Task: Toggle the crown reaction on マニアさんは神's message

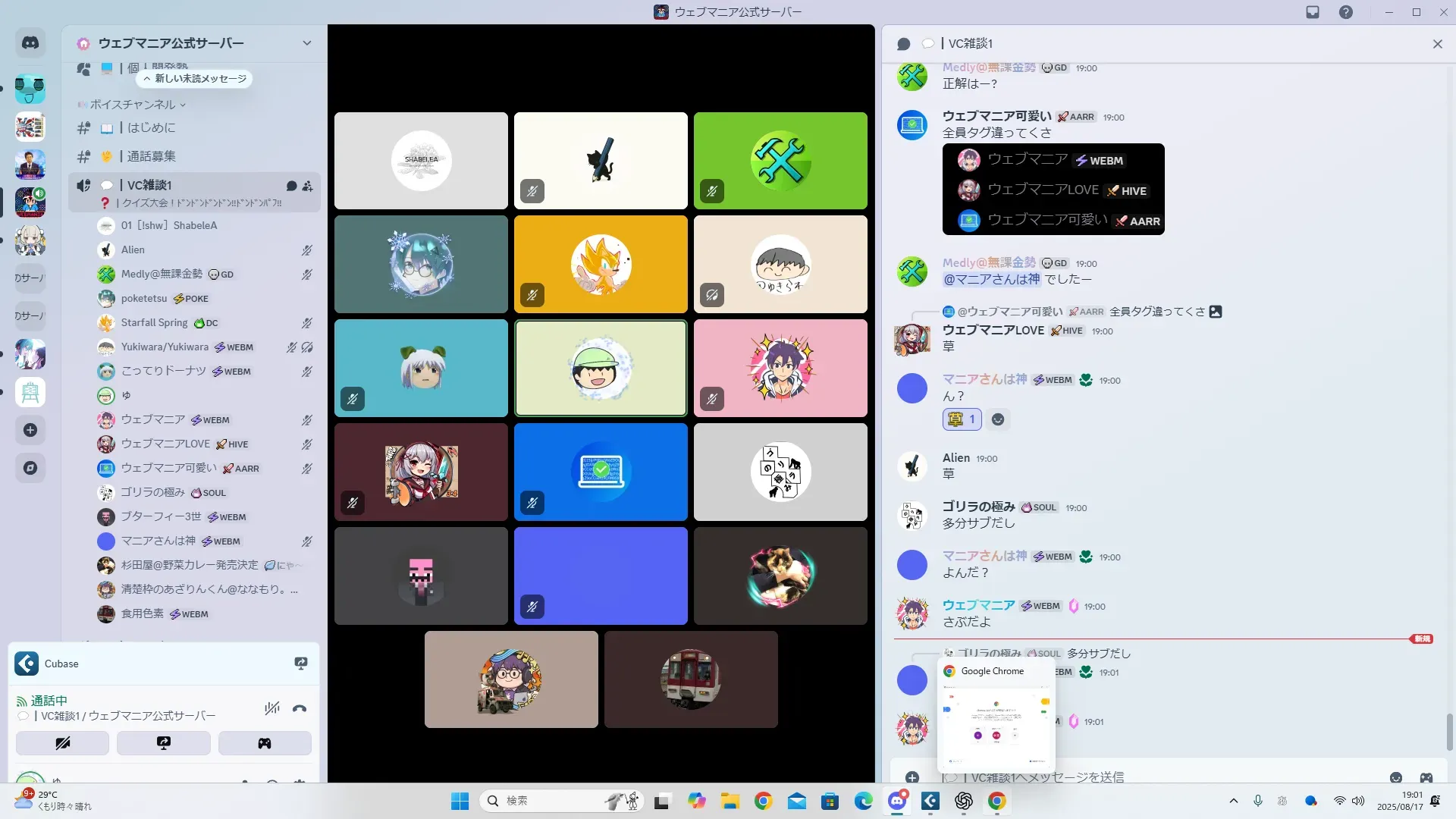Action: coord(962,419)
